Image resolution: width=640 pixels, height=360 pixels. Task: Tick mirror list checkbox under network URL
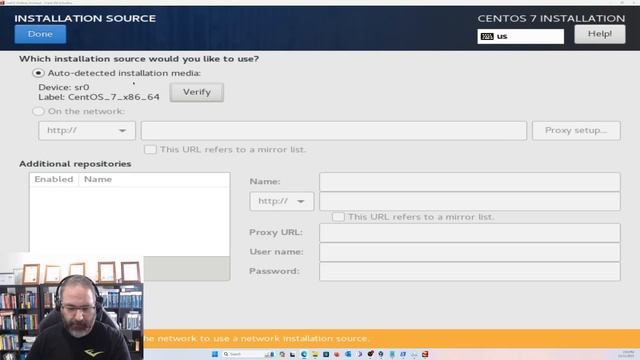(x=150, y=149)
